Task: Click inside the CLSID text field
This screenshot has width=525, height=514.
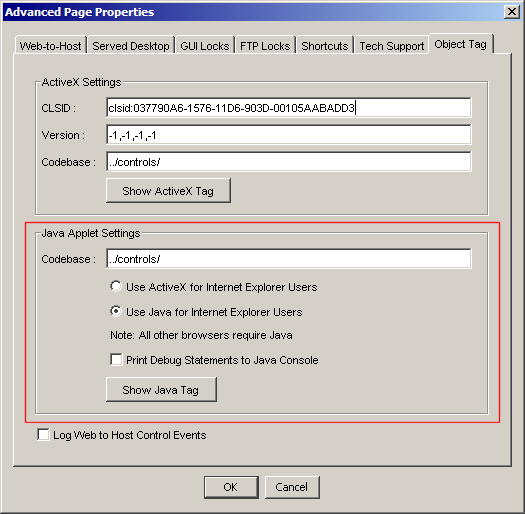Action: tap(289, 107)
